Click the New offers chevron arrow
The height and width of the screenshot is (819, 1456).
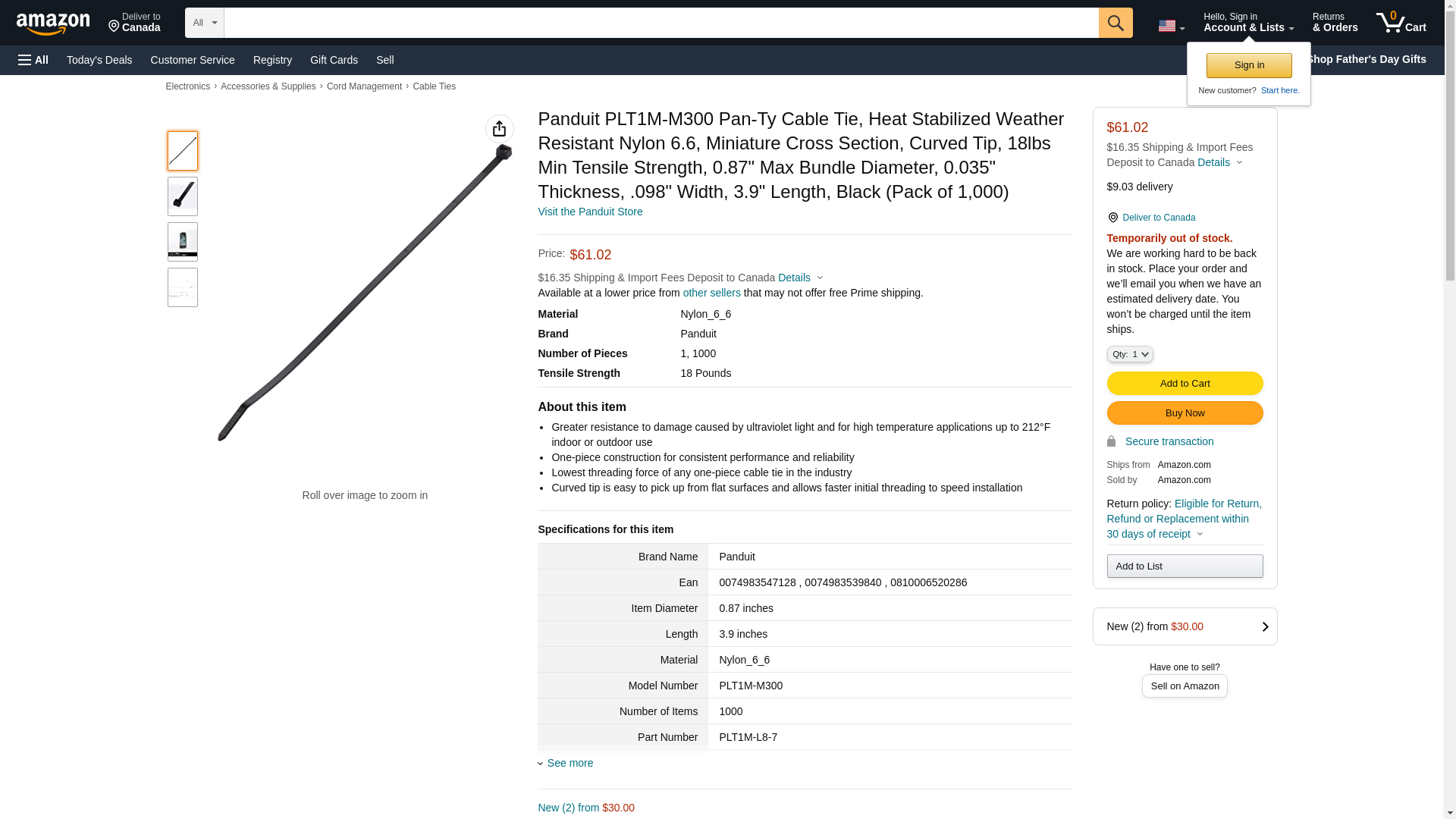pos(1264,626)
